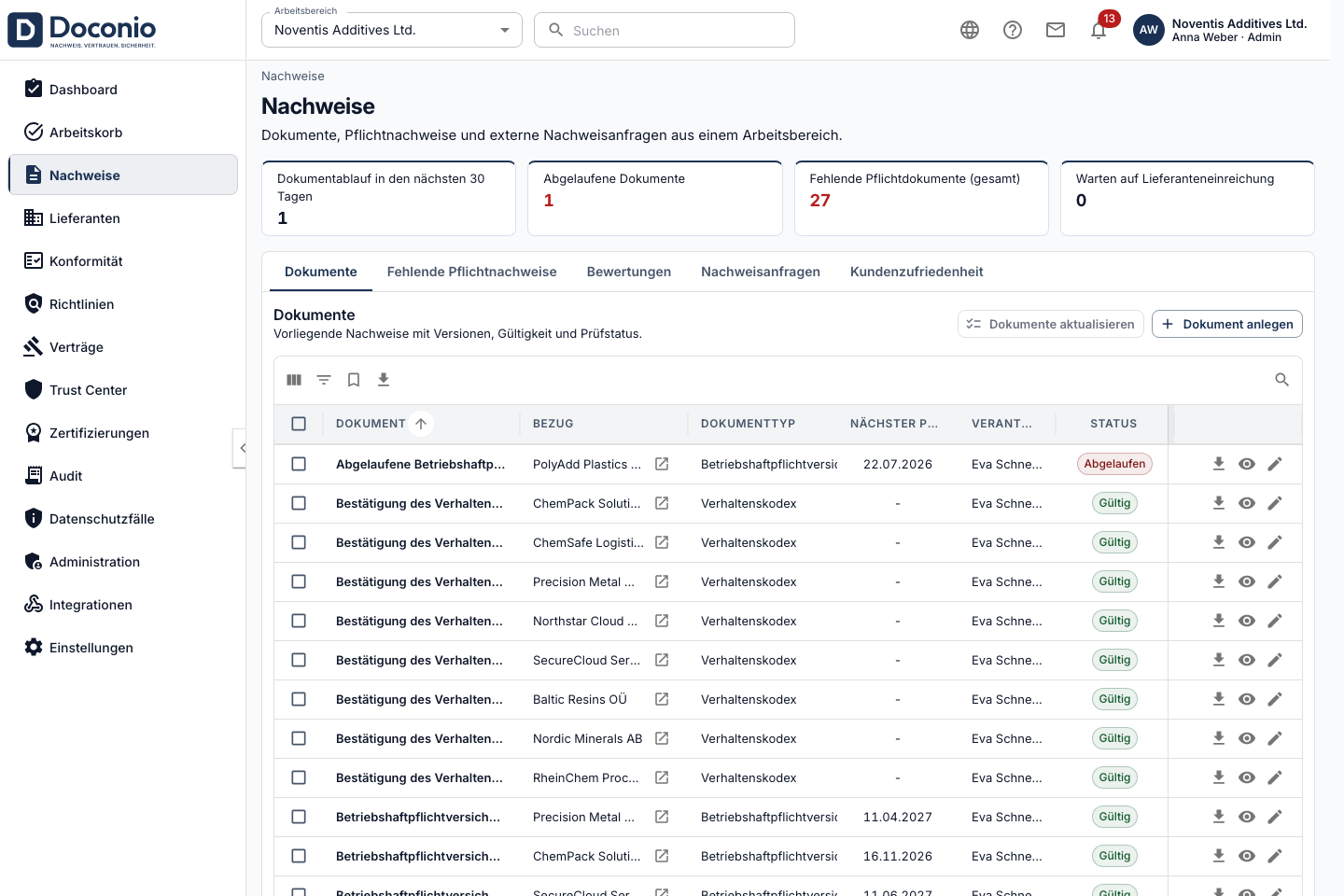Screen dimensions: 1344x896
Task: Open the Kundenzufriedenheit tab
Action: point(917,272)
